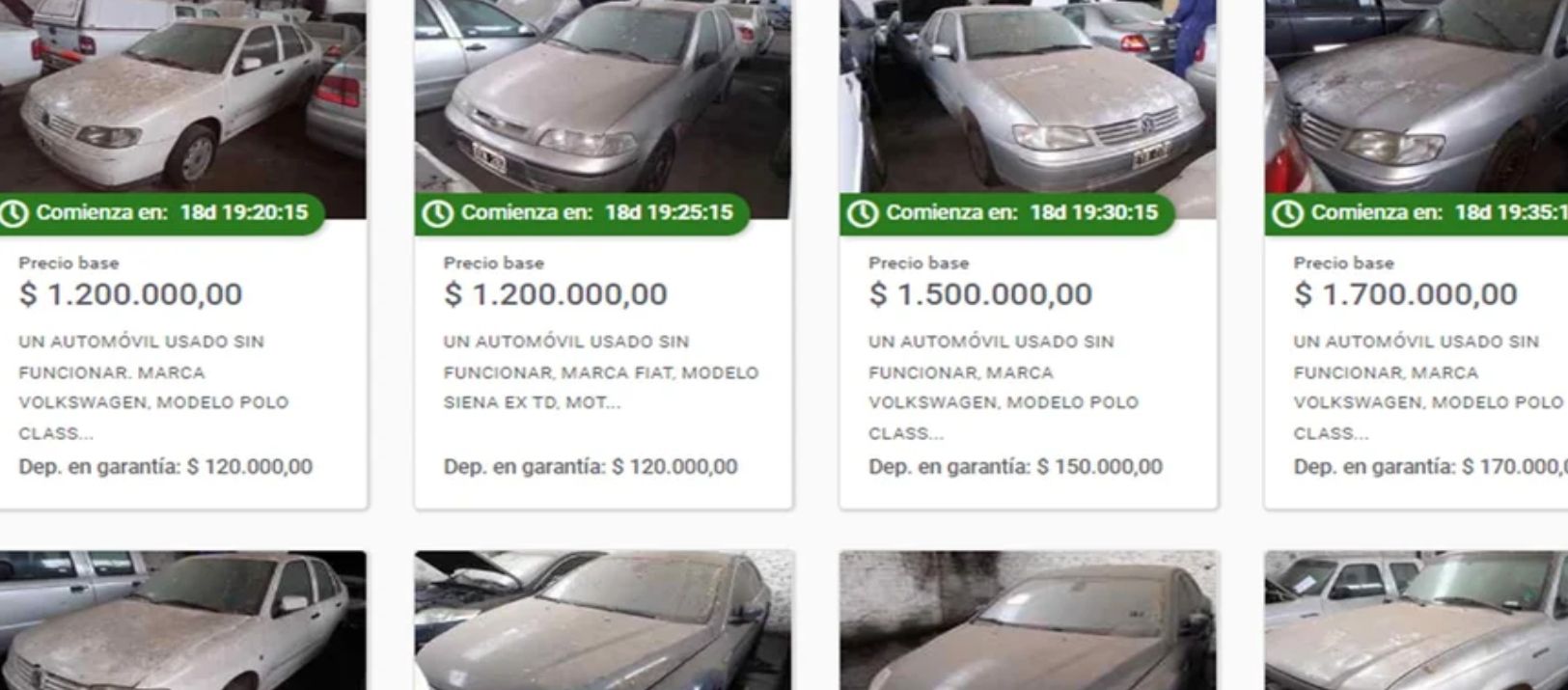This screenshot has width=1568, height=690.
Task: Open second-row dark car against wall photo
Action: click(1028, 621)
